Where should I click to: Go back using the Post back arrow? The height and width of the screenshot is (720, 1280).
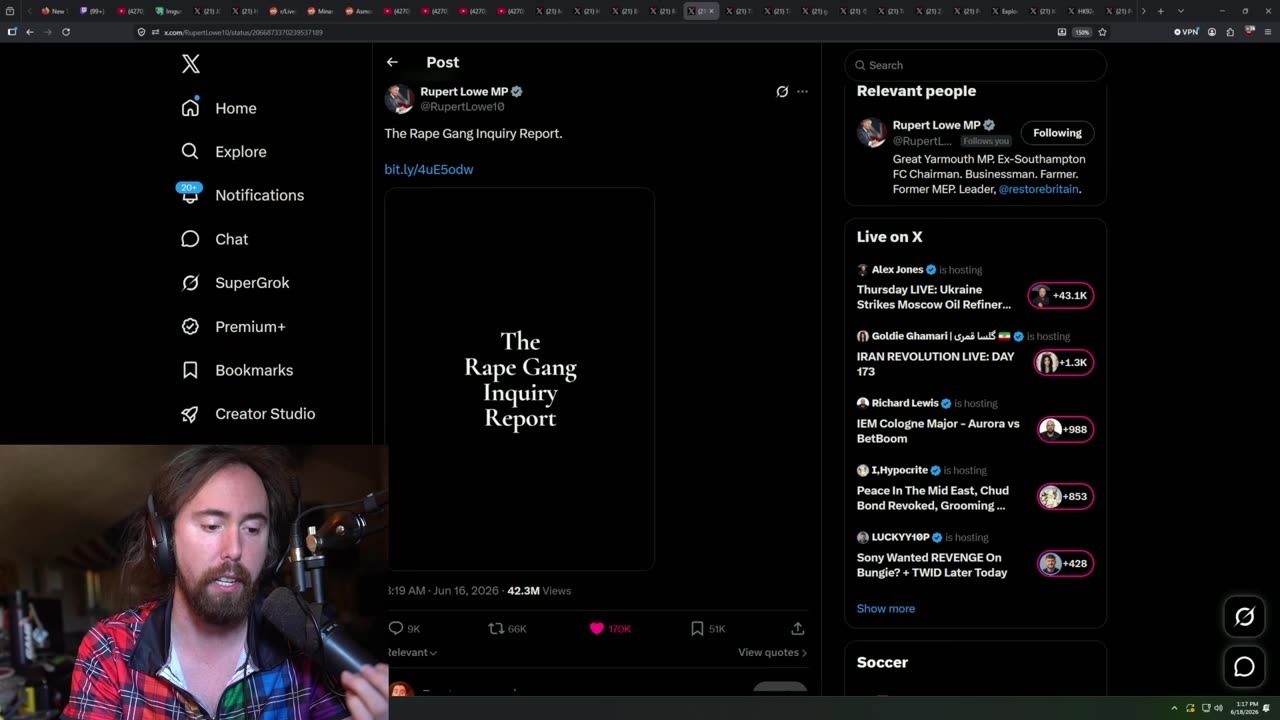point(392,62)
